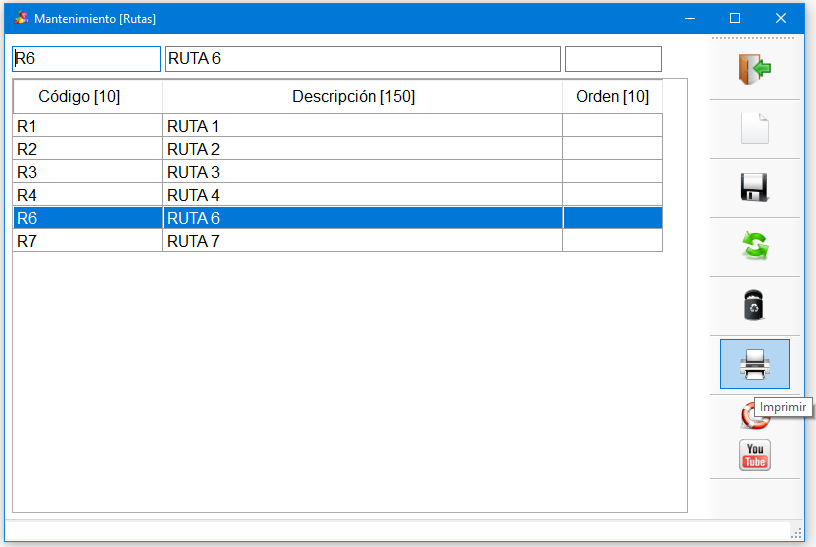This screenshot has width=816, height=547.
Task: Click description cell RUTA 4
Action: tap(363, 195)
